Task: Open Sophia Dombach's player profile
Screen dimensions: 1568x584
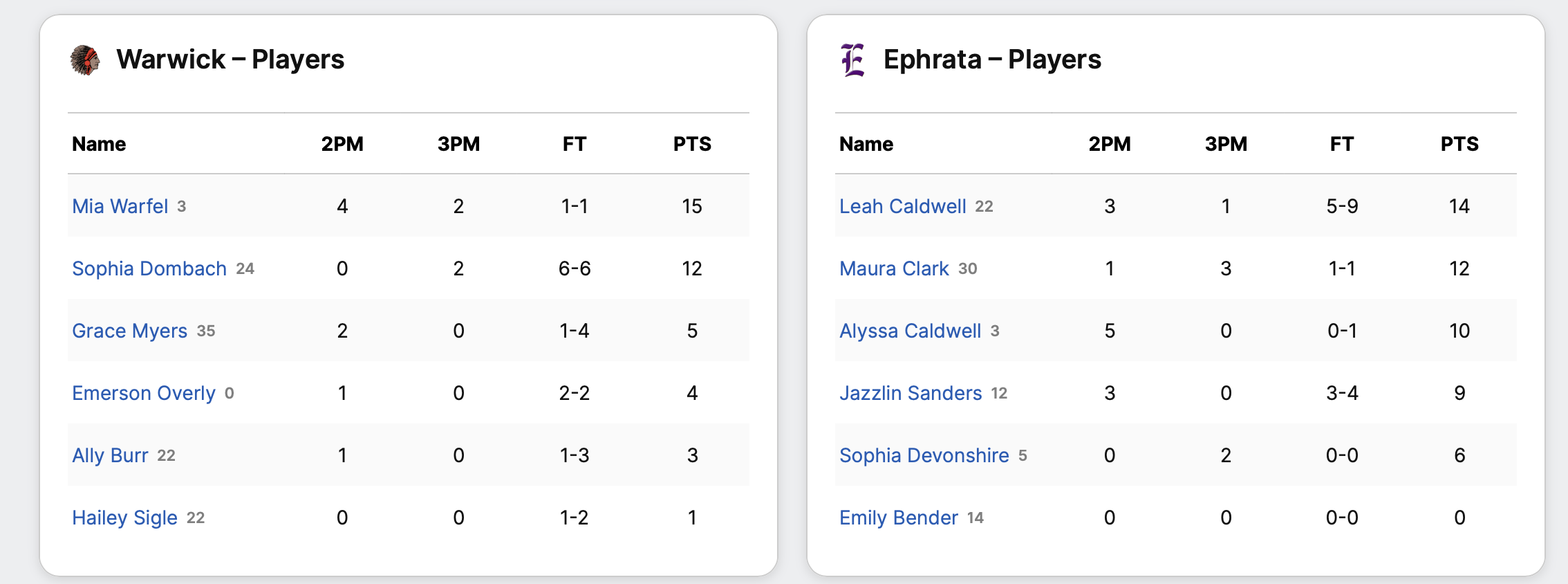Action: coord(149,268)
